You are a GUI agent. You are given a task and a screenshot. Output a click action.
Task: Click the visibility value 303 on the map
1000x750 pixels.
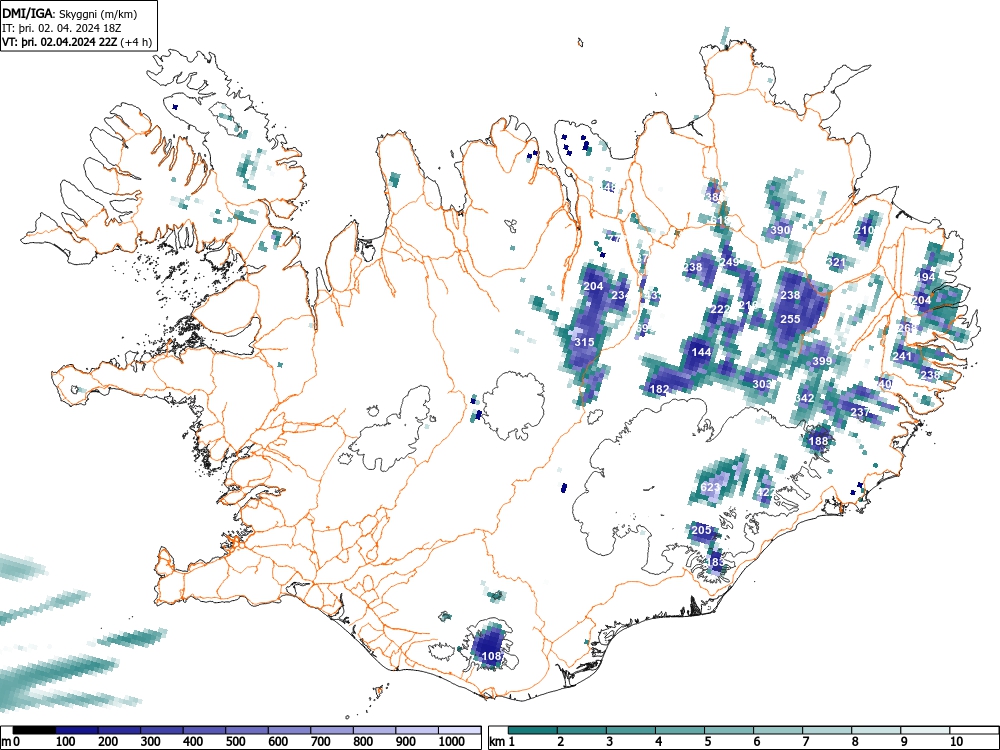pyautogui.click(x=762, y=384)
